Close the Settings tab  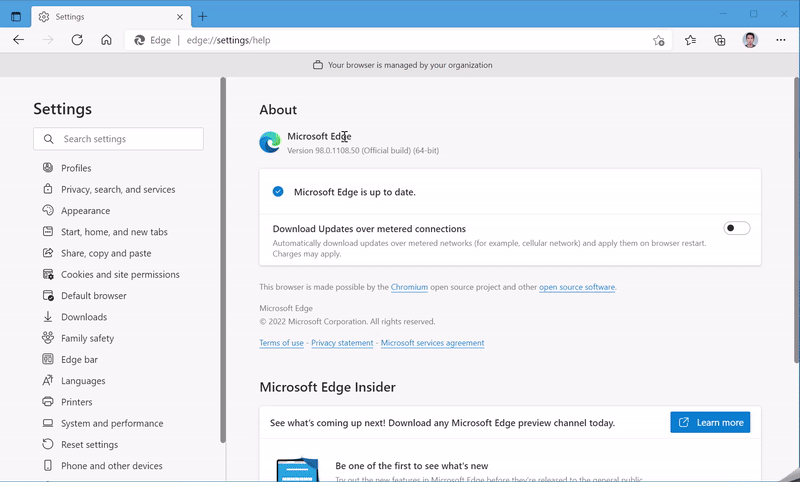tap(179, 16)
